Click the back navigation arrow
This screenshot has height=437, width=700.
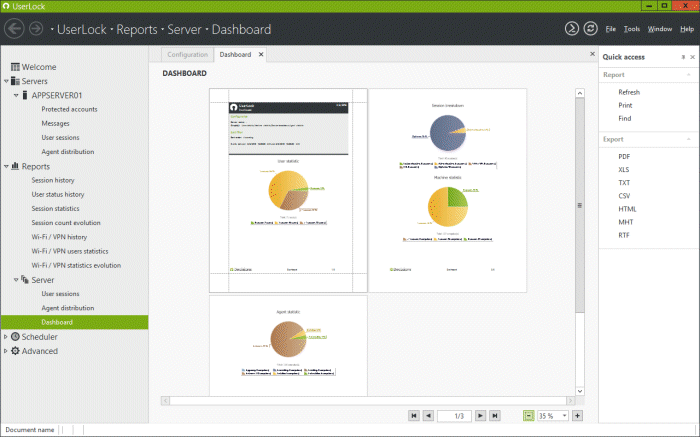tap(14, 29)
